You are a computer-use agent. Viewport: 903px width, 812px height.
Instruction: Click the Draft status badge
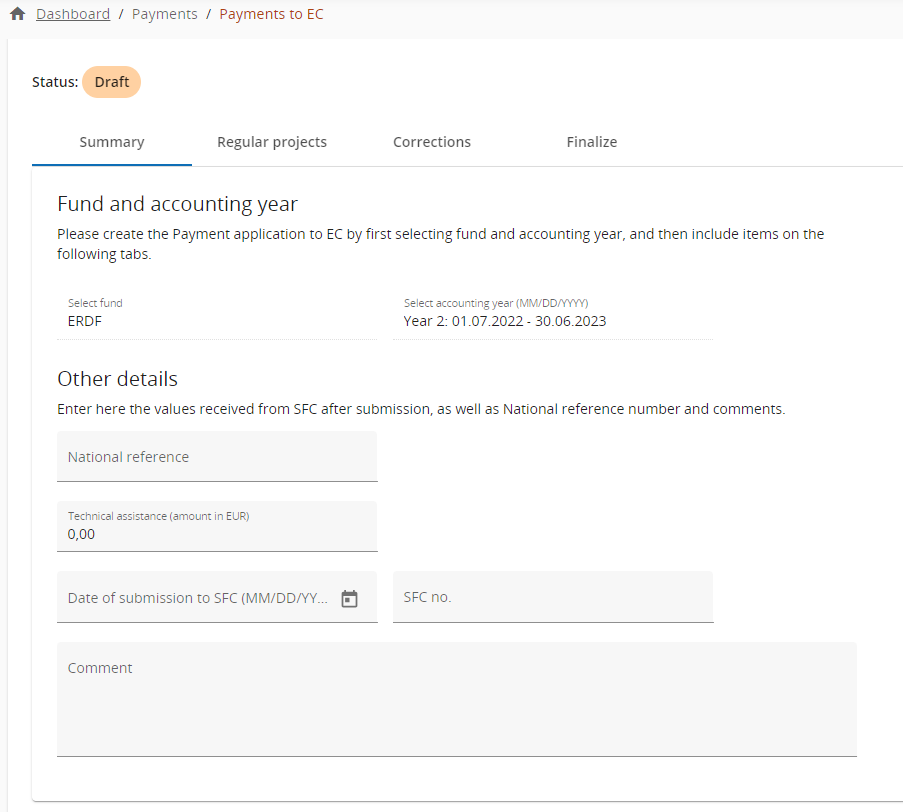tap(111, 82)
